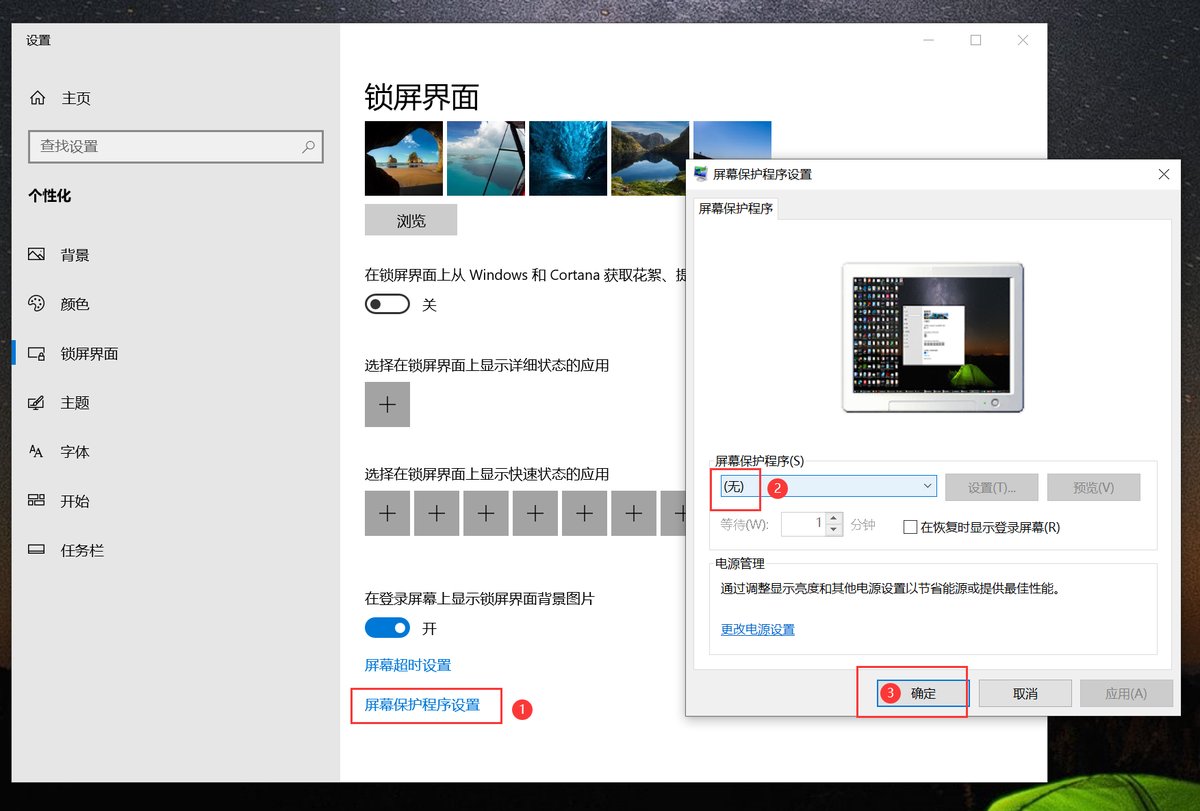Click the 个性化 section heading

[x=50, y=196]
